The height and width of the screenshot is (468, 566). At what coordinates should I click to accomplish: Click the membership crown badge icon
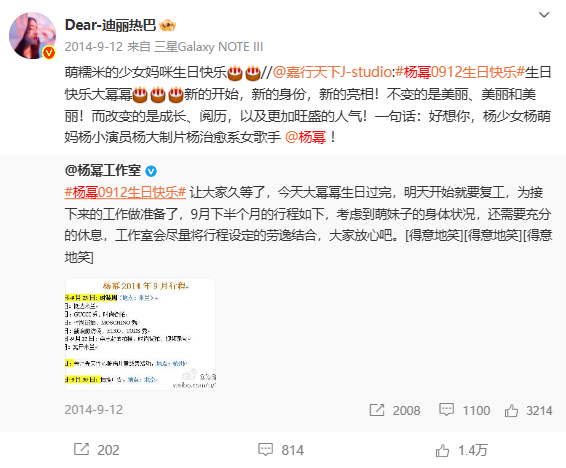tap(167, 25)
